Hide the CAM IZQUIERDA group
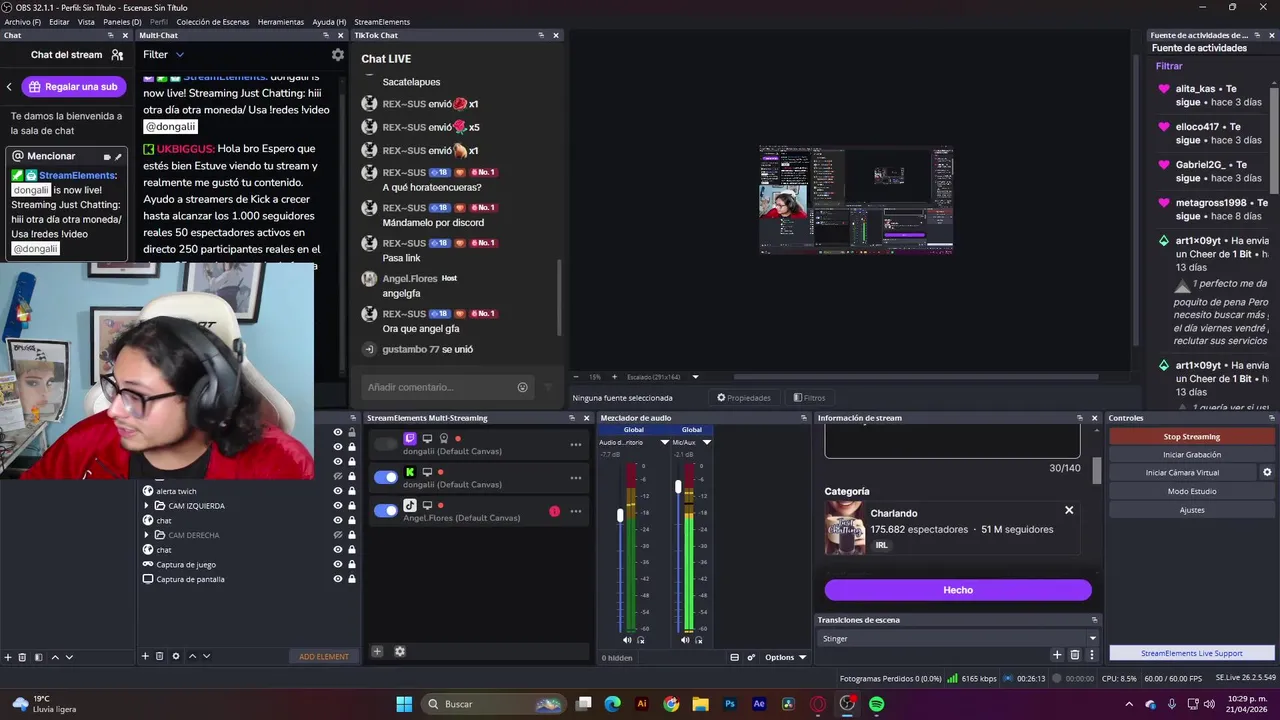Image resolution: width=1280 pixels, height=720 pixels. pyautogui.click(x=338, y=506)
